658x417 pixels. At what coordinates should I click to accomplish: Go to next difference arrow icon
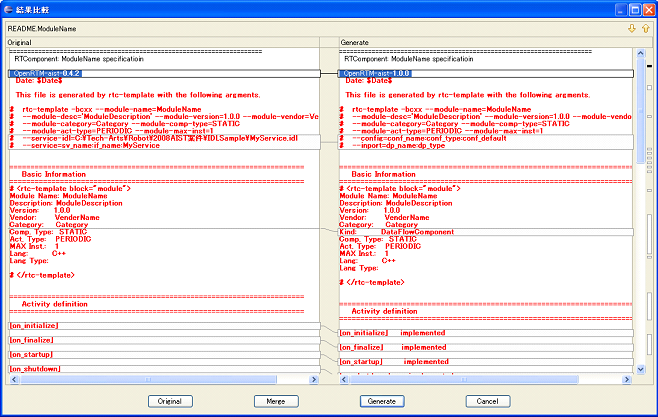[632, 29]
